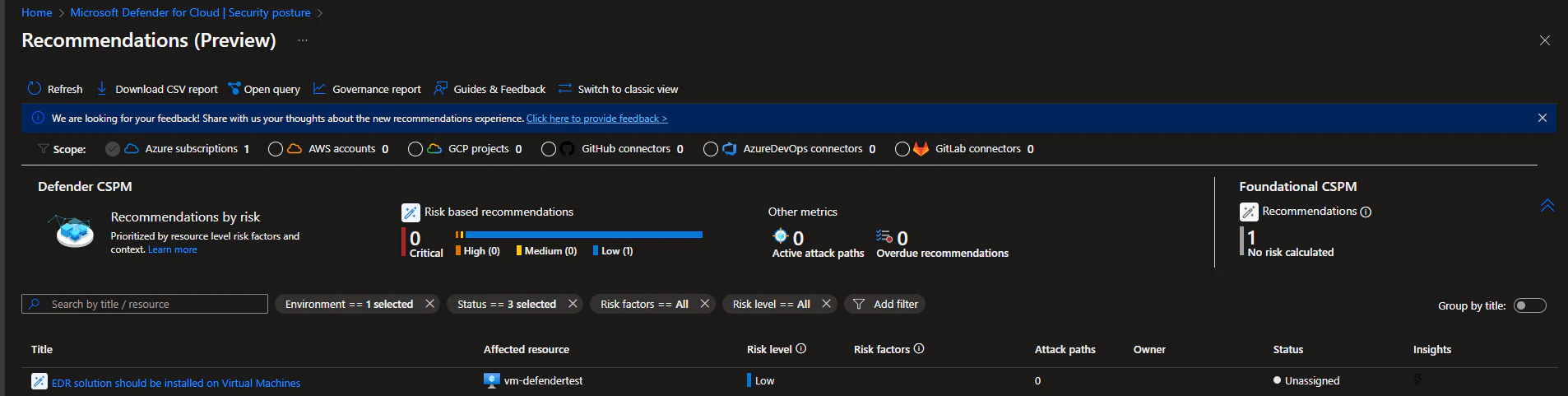Remove the Risk level filter chip

(826, 304)
